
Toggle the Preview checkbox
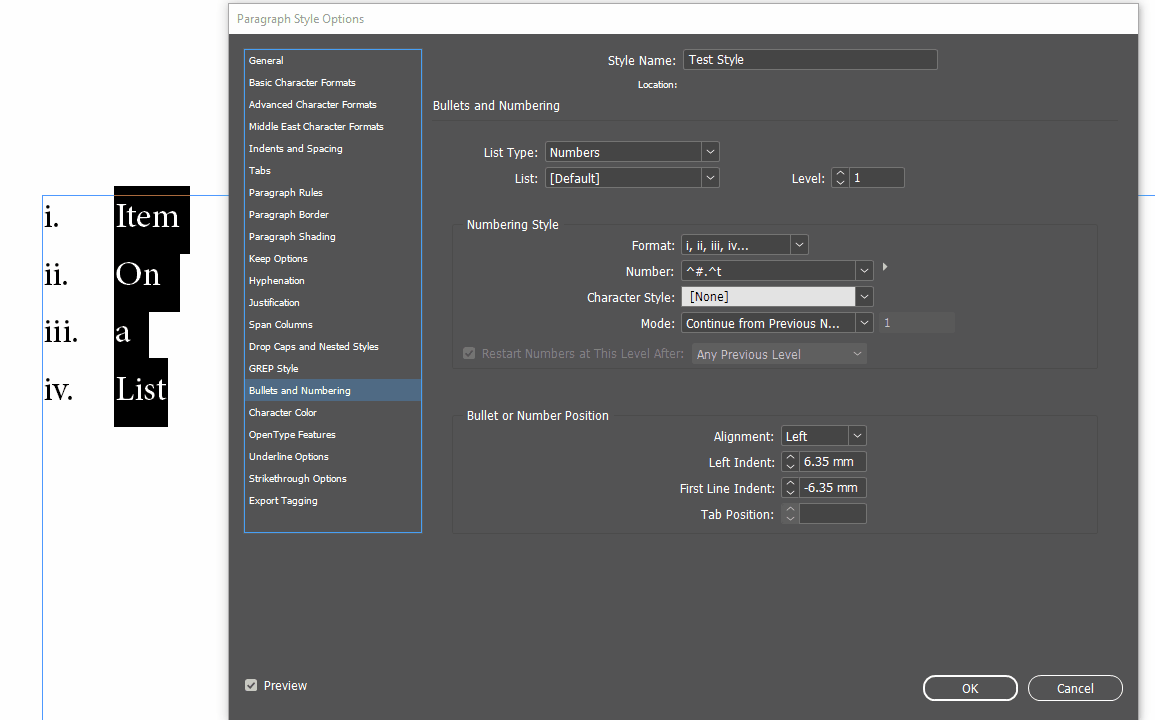click(x=251, y=685)
